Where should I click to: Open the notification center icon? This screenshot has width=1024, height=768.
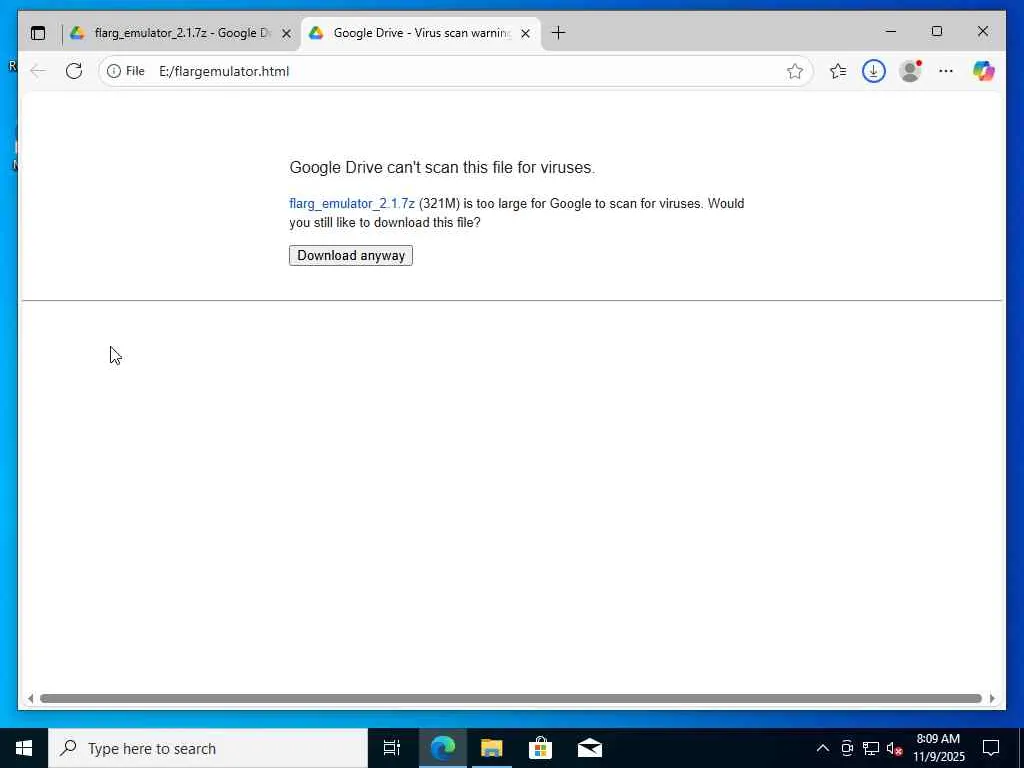tap(991, 748)
